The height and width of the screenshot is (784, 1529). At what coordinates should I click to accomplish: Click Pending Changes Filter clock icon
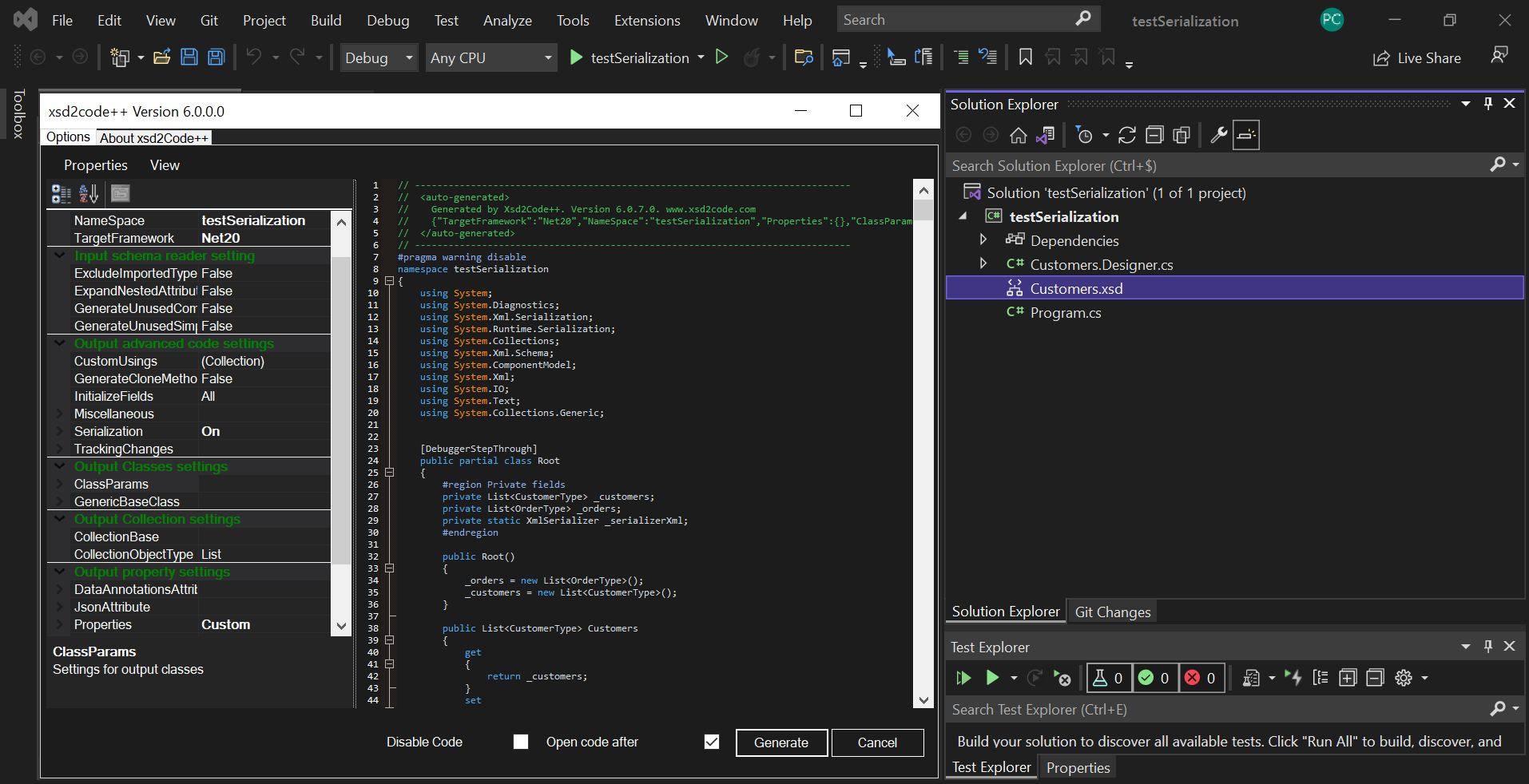point(1084,136)
